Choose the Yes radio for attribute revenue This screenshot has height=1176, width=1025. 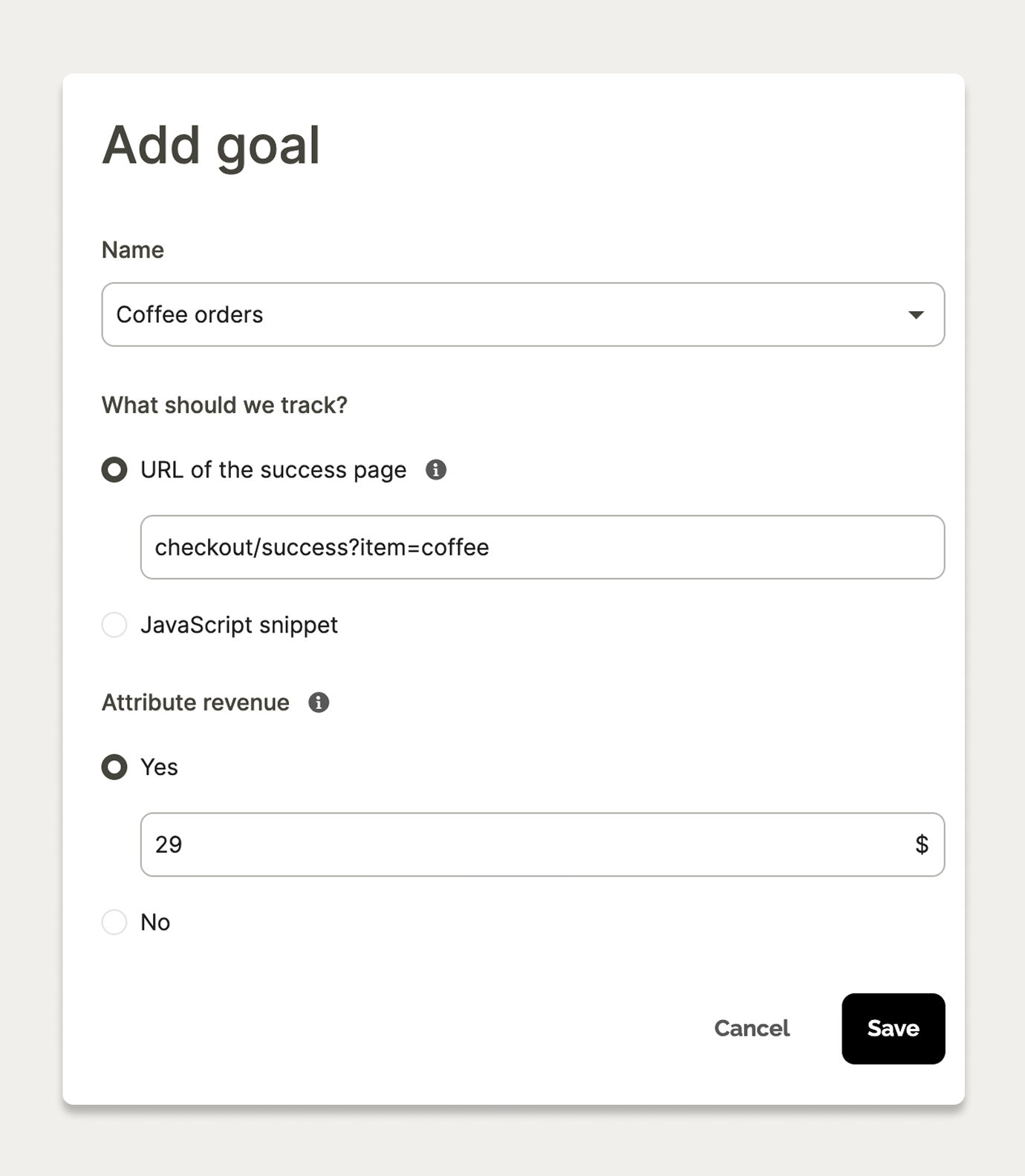[x=114, y=767]
